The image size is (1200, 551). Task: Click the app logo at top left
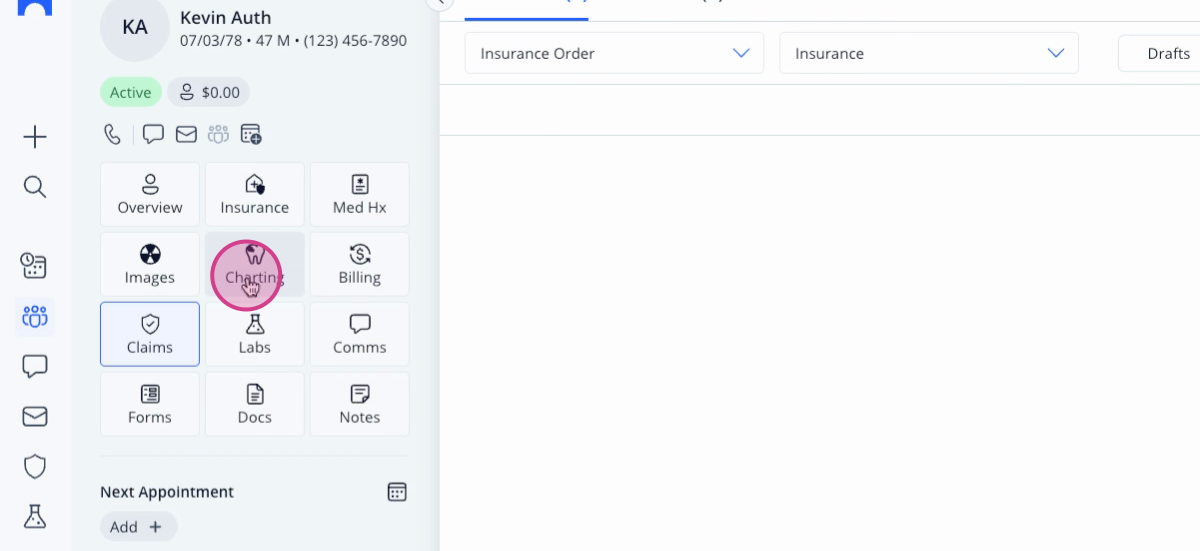(35, 8)
